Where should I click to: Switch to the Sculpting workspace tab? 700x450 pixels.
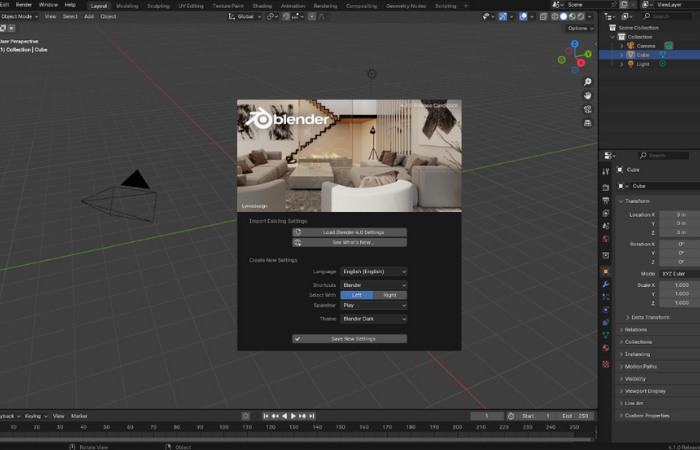coord(158,5)
